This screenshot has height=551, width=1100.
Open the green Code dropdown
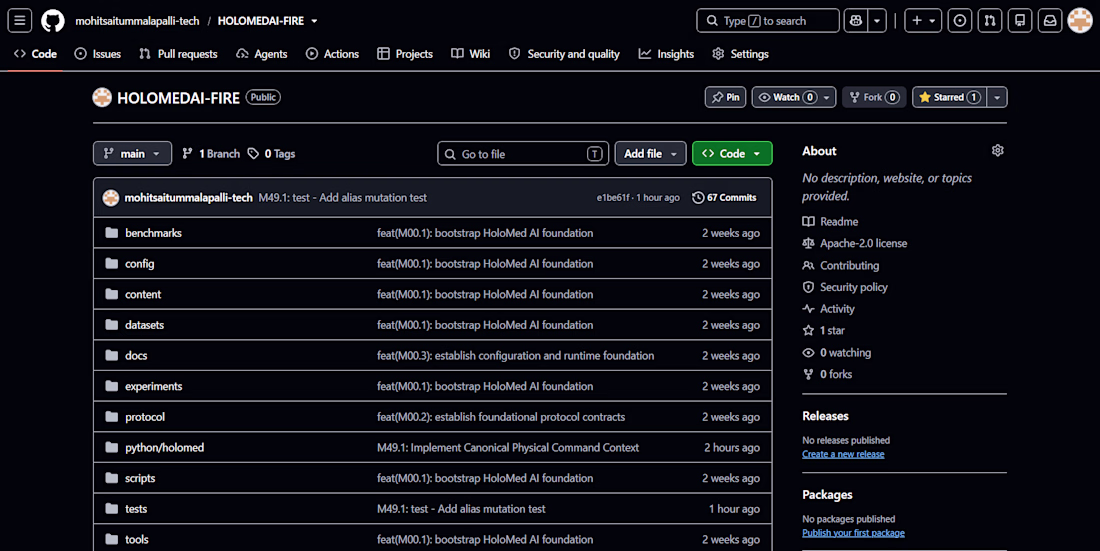point(732,153)
